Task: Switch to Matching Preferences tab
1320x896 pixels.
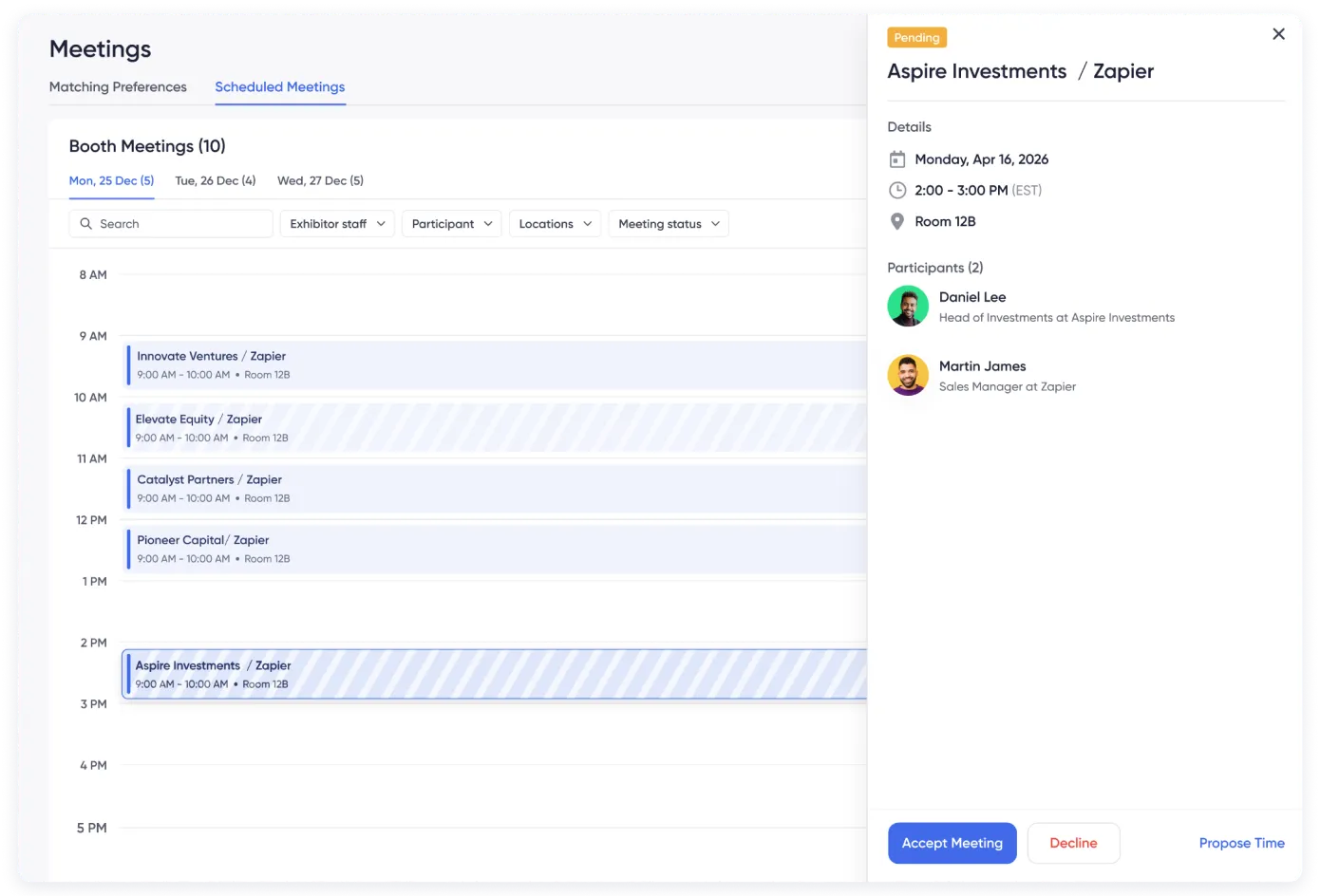Action: 118,87
